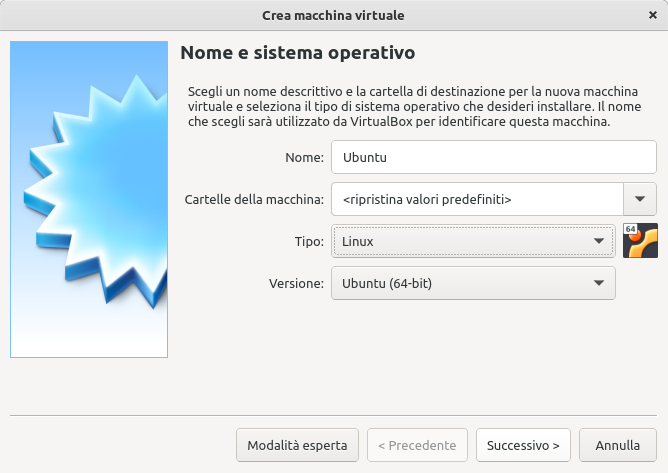This screenshot has height=473, width=668.
Task: Click the Cartelle della macchina label
Action: coord(254,199)
